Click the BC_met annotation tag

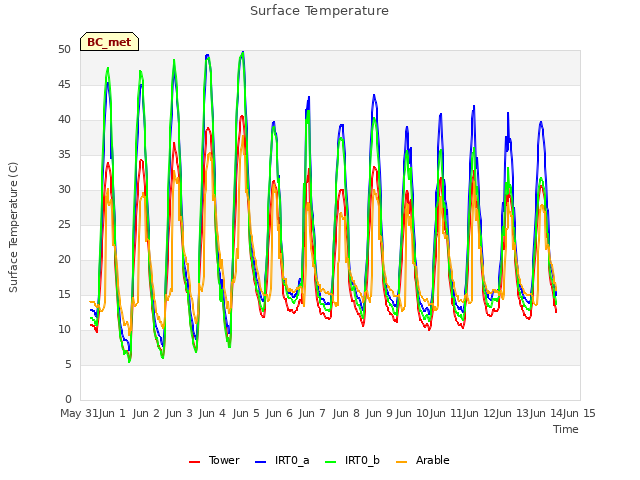pos(109,42)
